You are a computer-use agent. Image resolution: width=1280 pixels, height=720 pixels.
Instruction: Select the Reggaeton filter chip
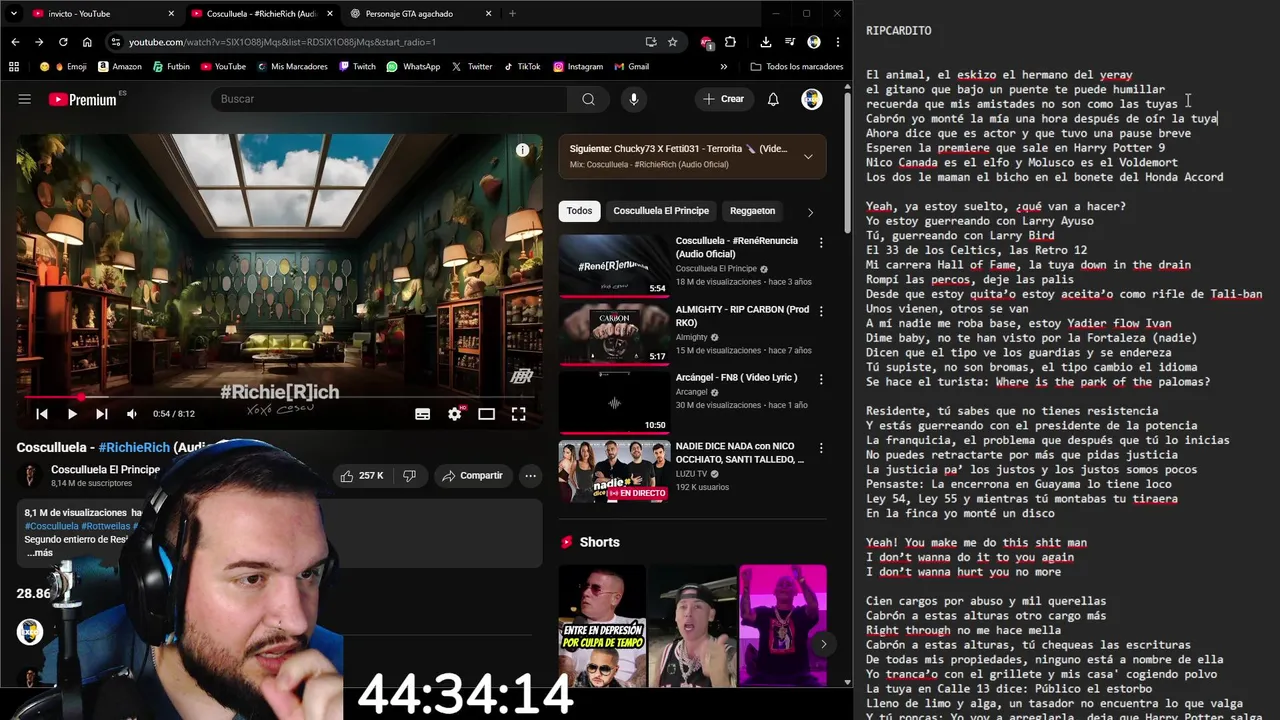coord(752,211)
